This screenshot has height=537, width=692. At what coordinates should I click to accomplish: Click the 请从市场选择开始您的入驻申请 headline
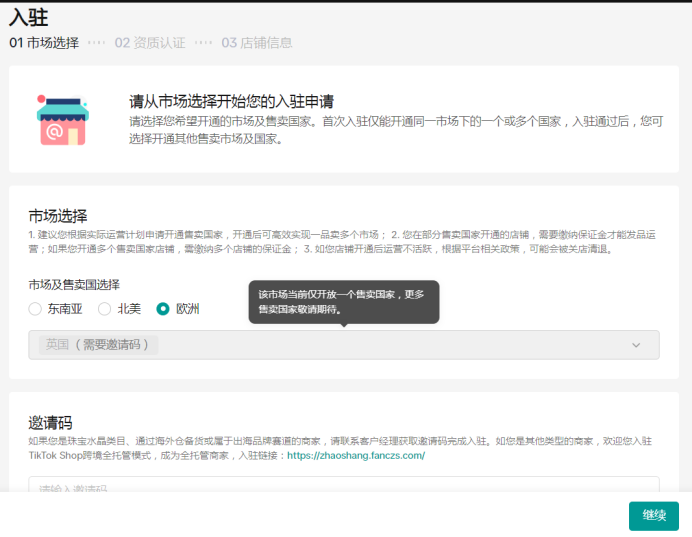[x=231, y=101]
